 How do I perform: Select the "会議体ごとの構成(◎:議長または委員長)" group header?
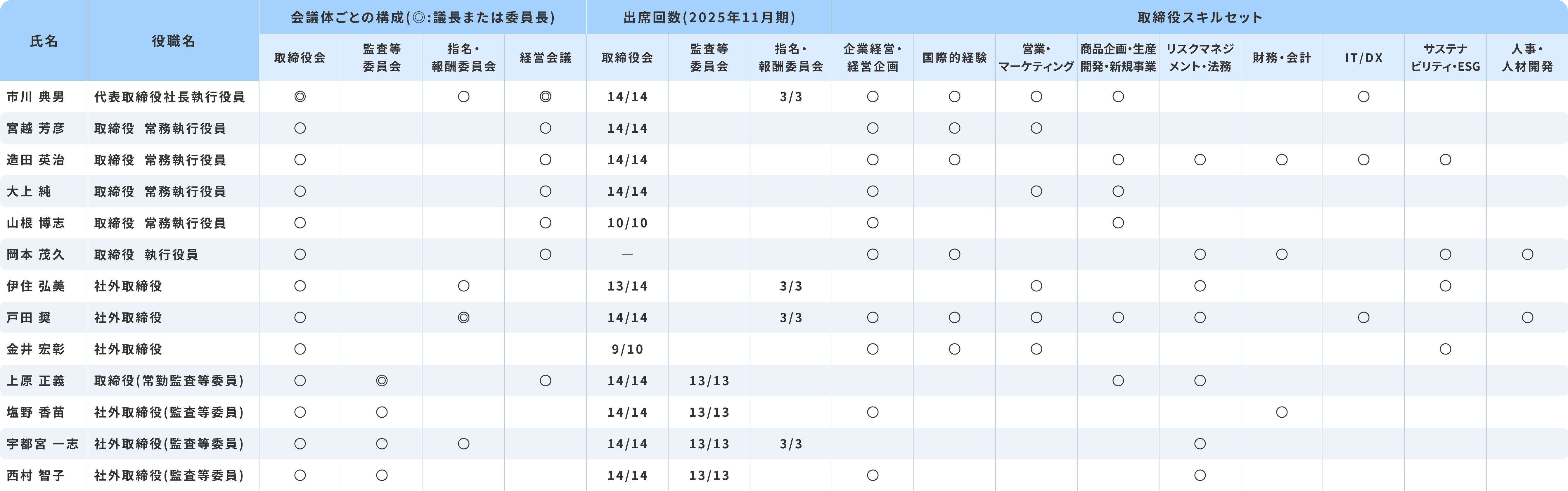point(423,17)
